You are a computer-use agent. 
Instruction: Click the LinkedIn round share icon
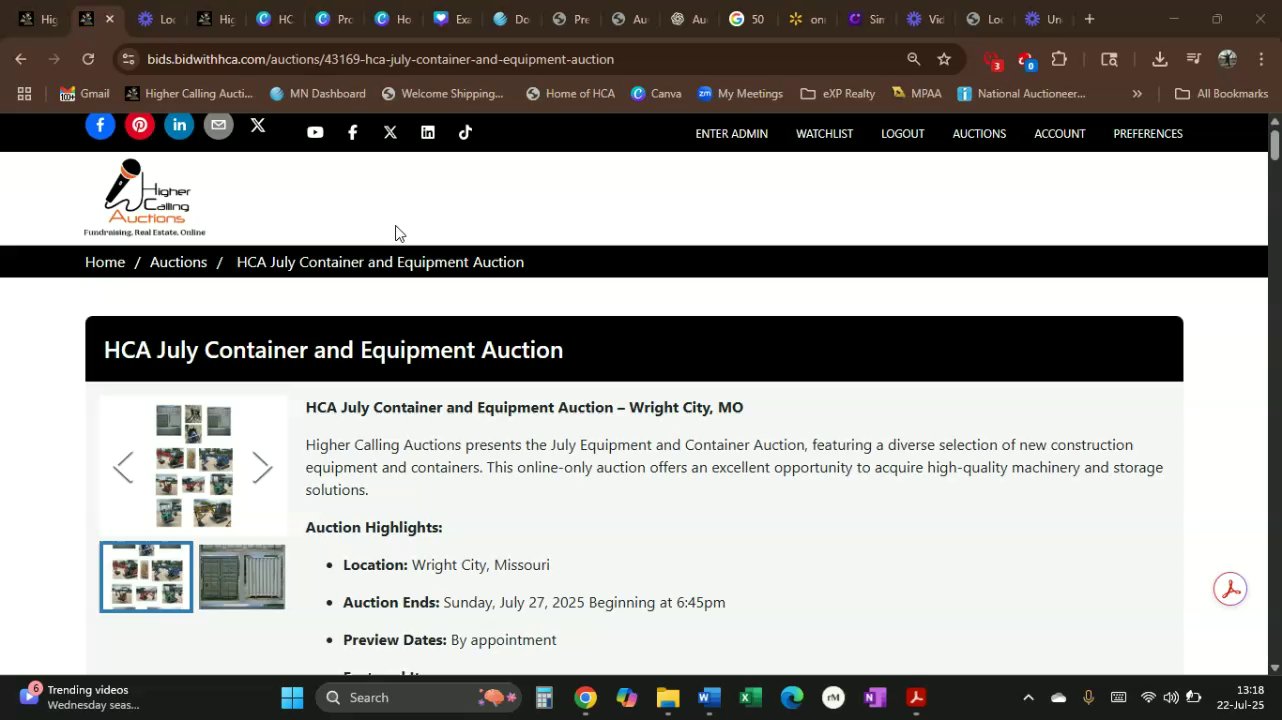179,125
